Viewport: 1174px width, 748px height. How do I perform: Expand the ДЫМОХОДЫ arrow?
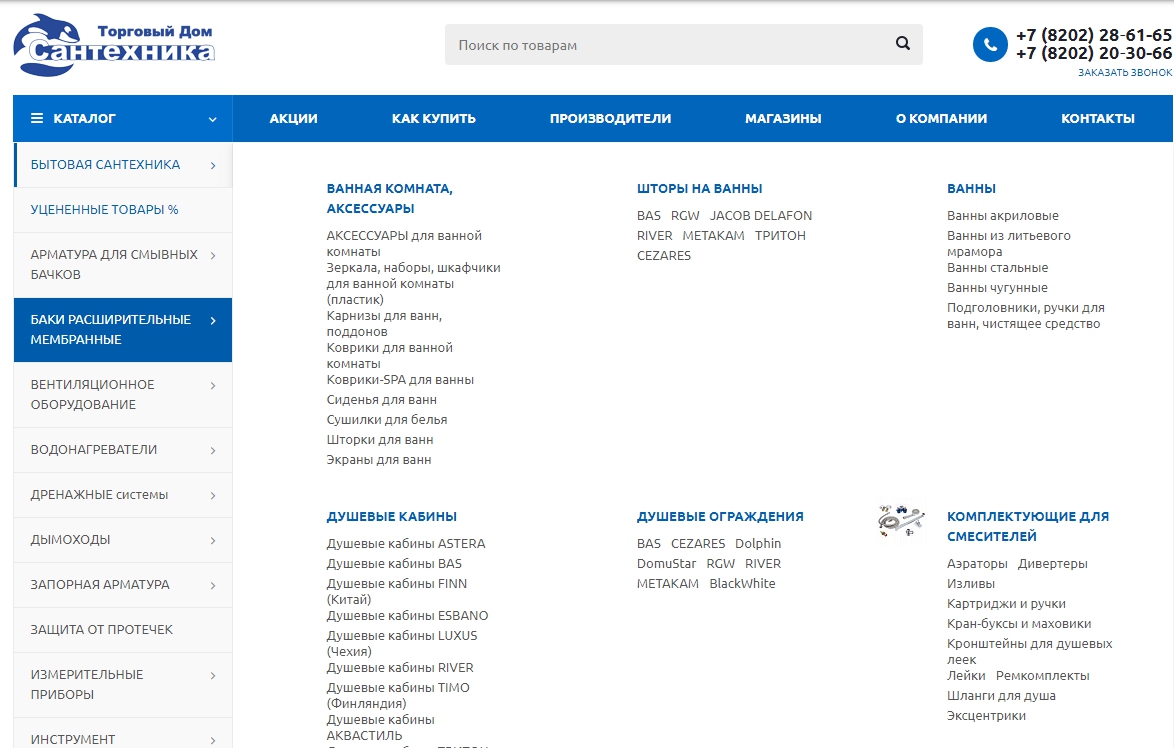(x=213, y=541)
